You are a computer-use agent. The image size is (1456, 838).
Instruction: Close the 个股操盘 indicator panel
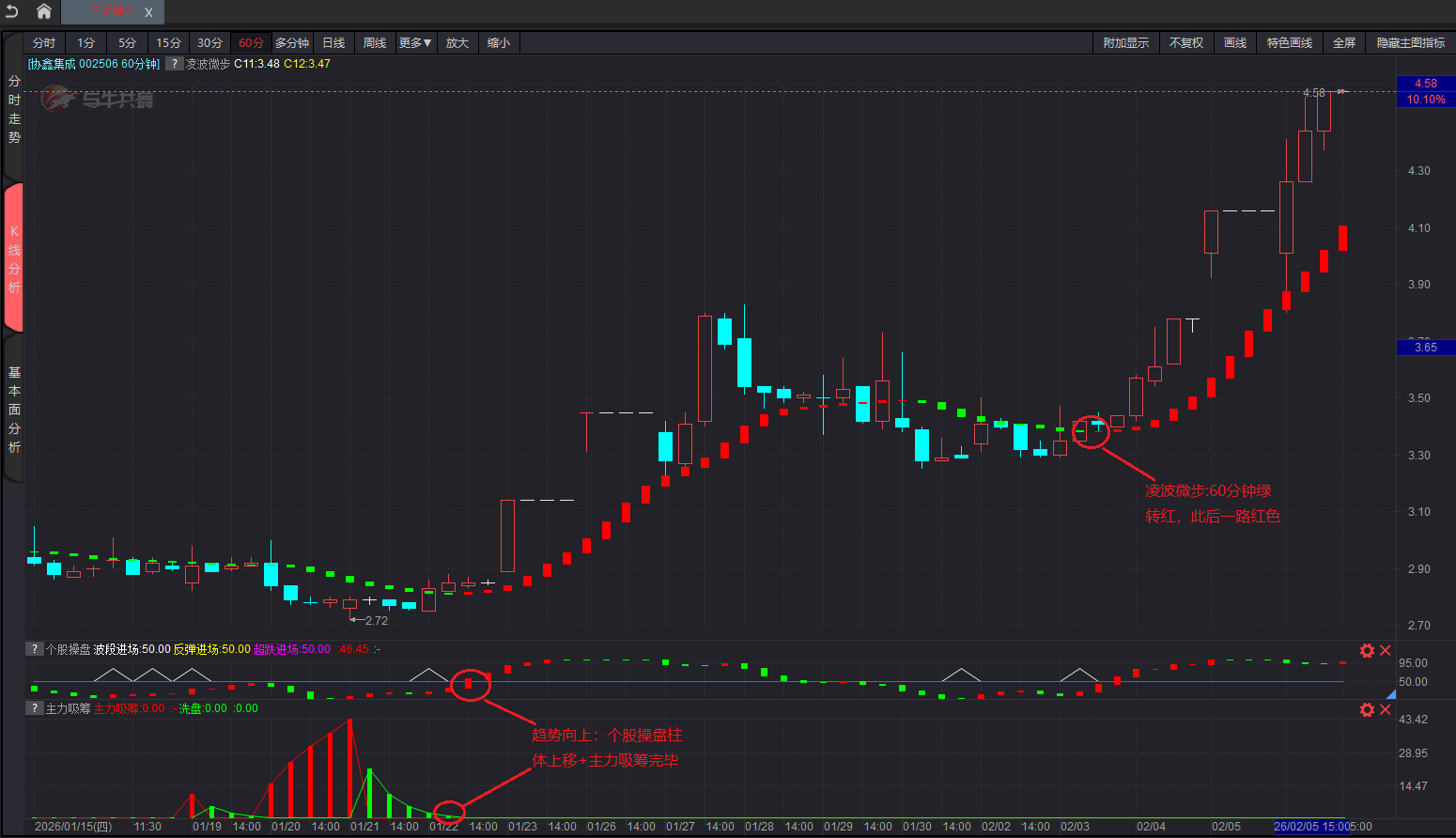pos(1385,650)
